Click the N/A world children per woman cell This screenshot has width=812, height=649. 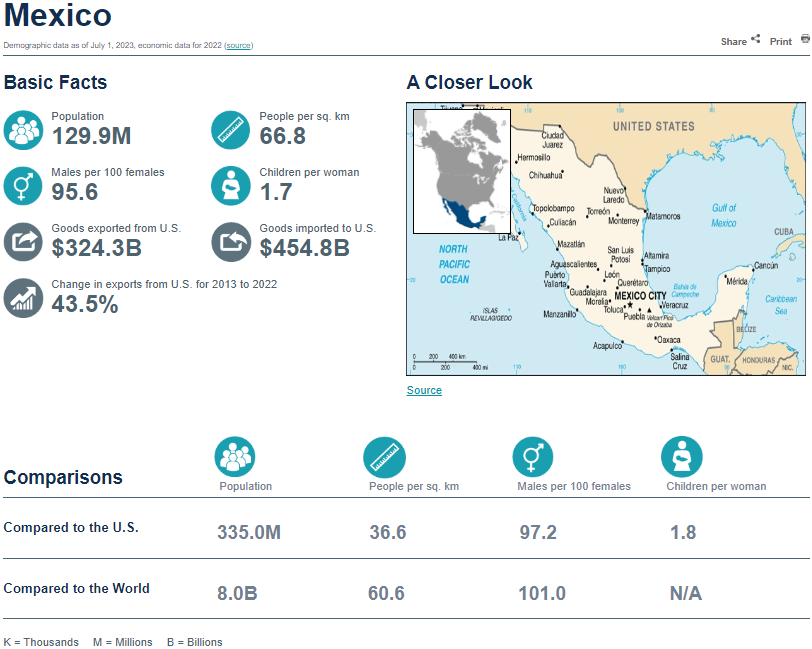click(x=686, y=594)
